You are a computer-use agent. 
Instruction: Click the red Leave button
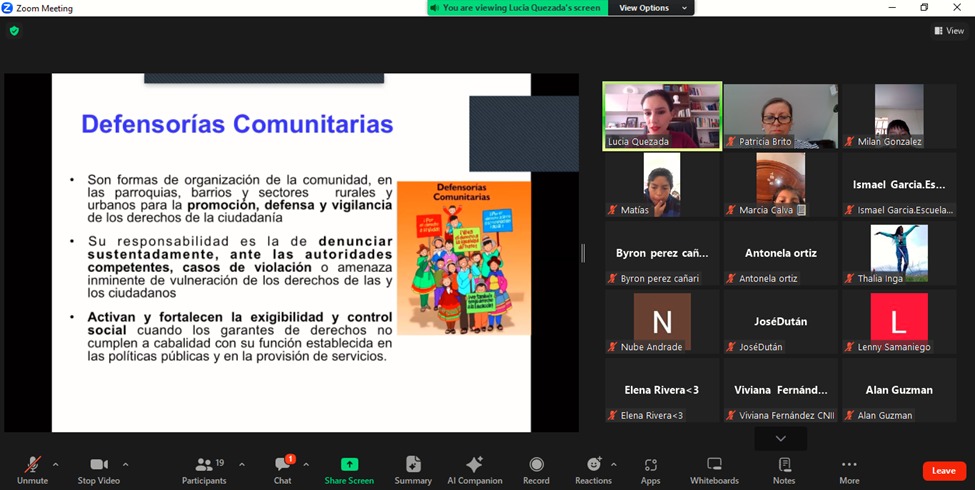pos(943,471)
